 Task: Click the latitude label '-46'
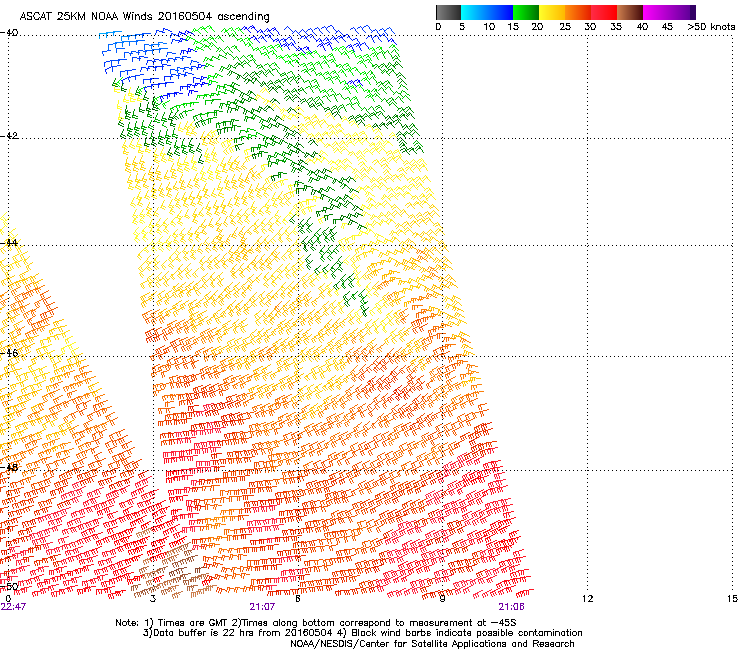(x=9, y=353)
